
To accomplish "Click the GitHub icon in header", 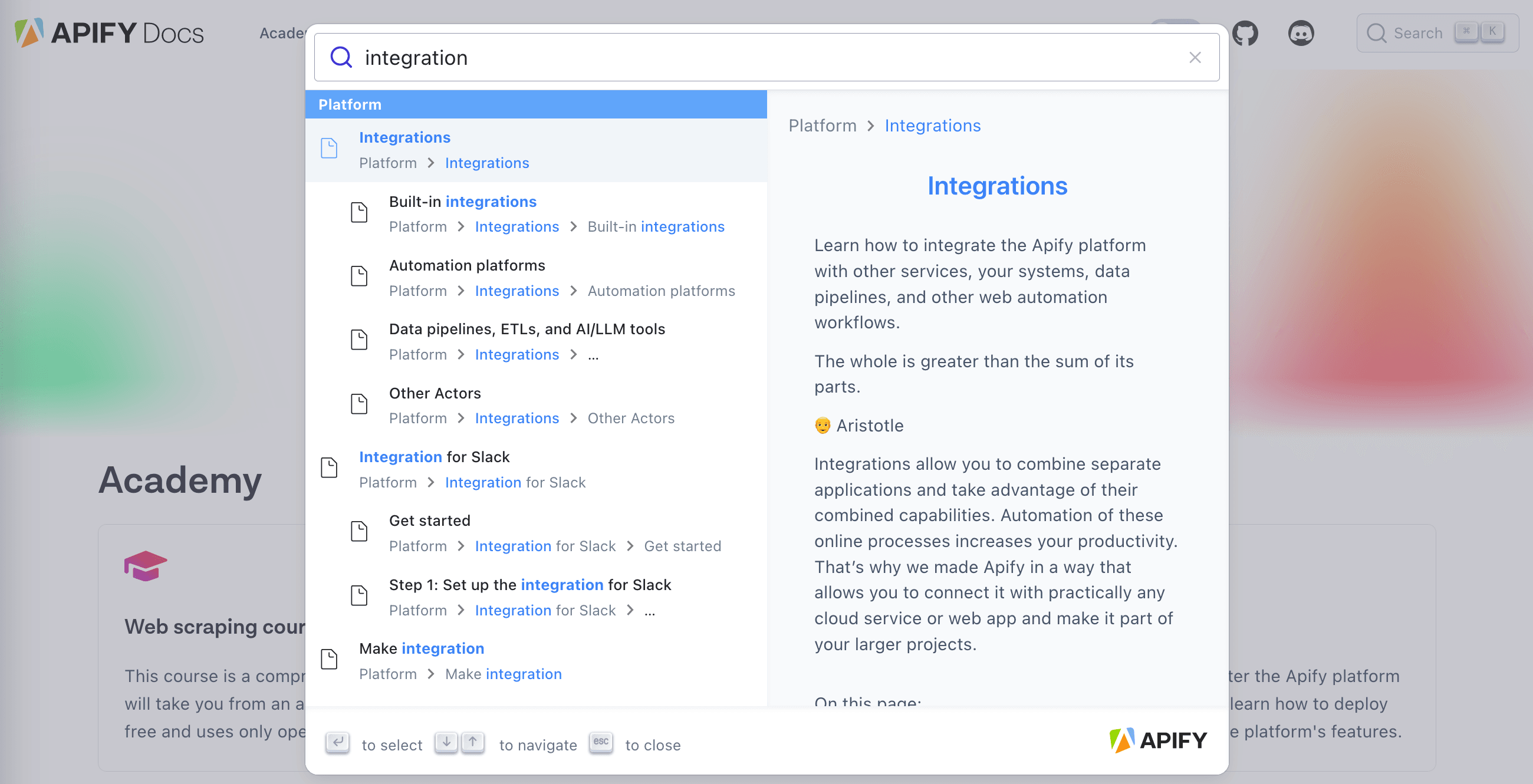I will point(1245,34).
